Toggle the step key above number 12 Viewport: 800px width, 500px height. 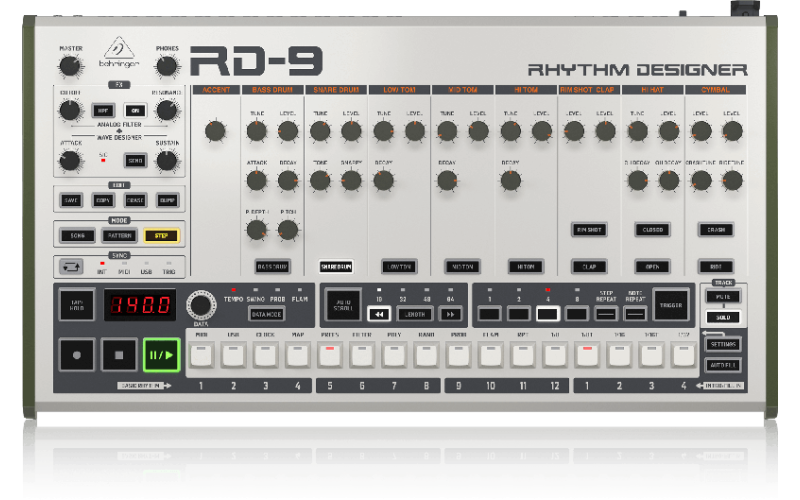[555, 356]
